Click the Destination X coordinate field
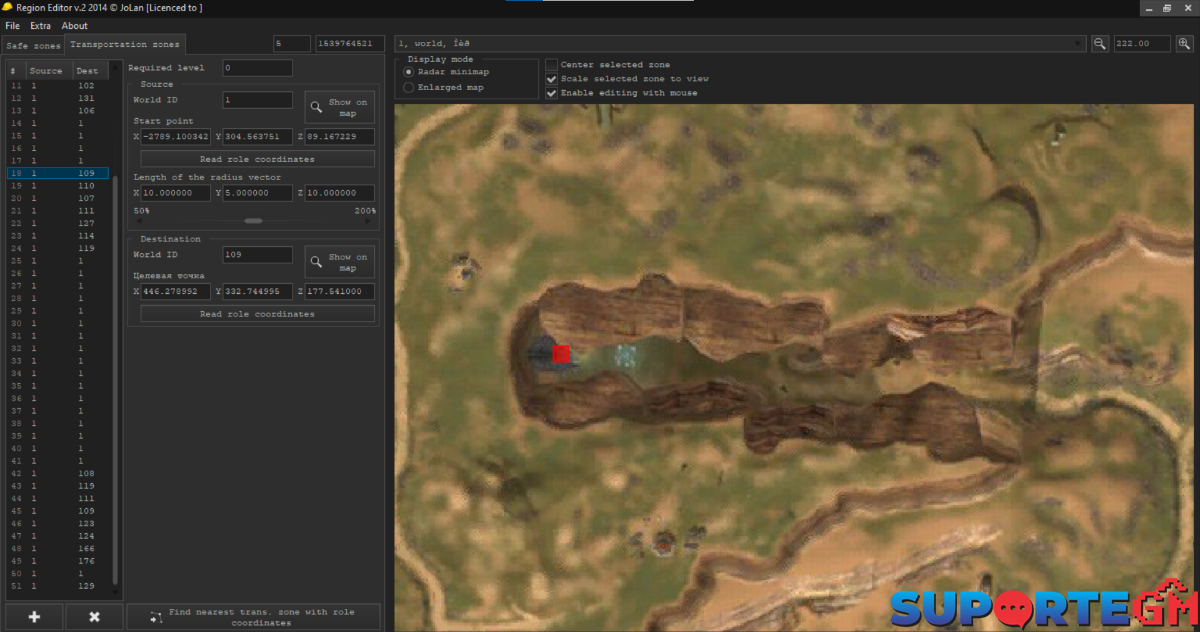 176,292
